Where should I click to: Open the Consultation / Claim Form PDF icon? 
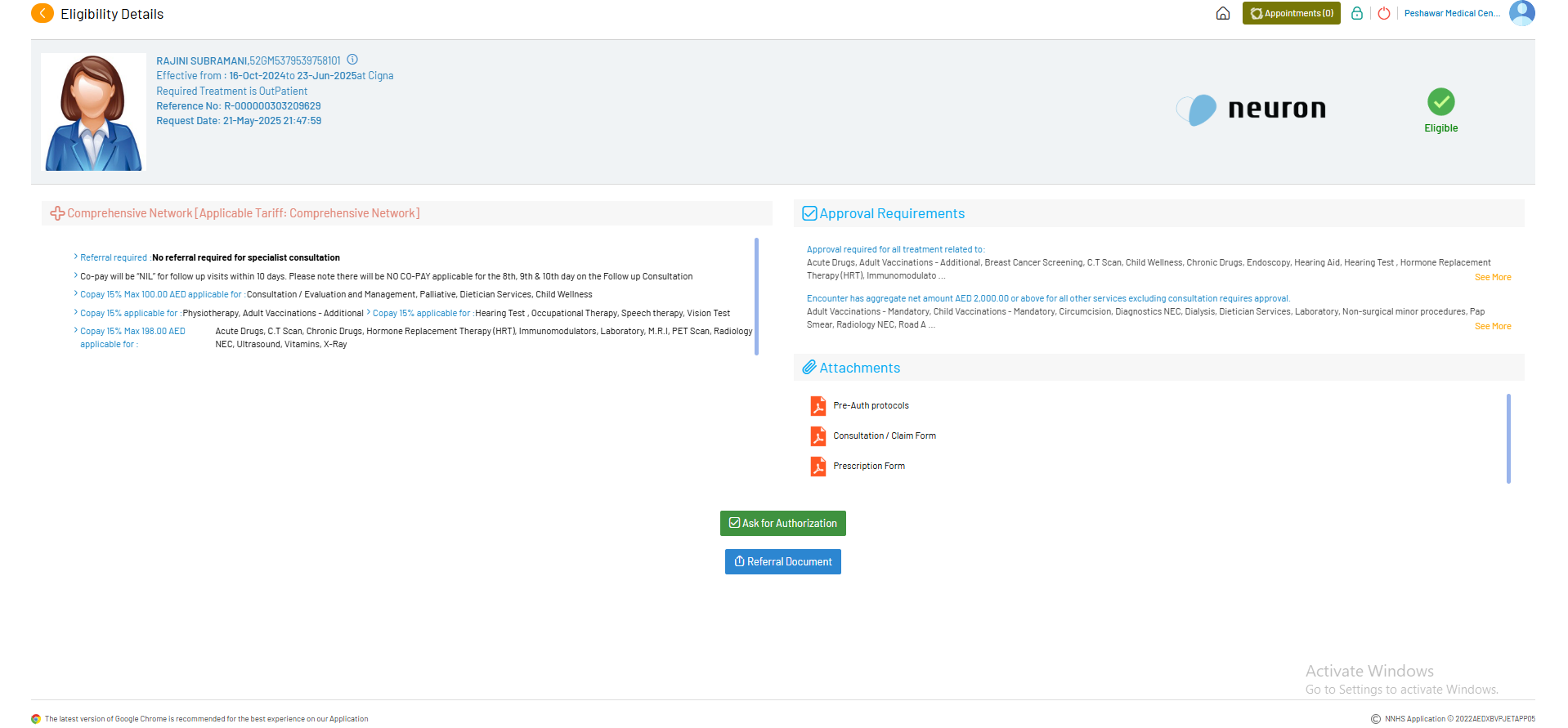coord(818,436)
